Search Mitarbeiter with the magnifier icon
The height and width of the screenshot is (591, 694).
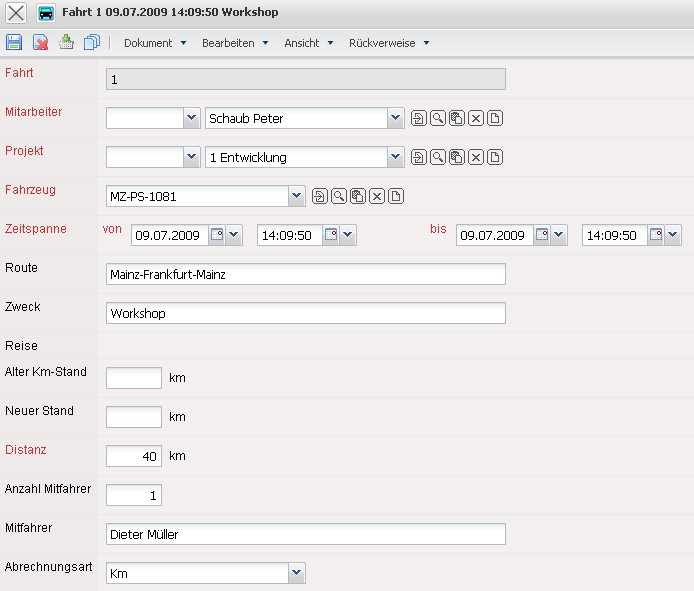tap(438, 119)
